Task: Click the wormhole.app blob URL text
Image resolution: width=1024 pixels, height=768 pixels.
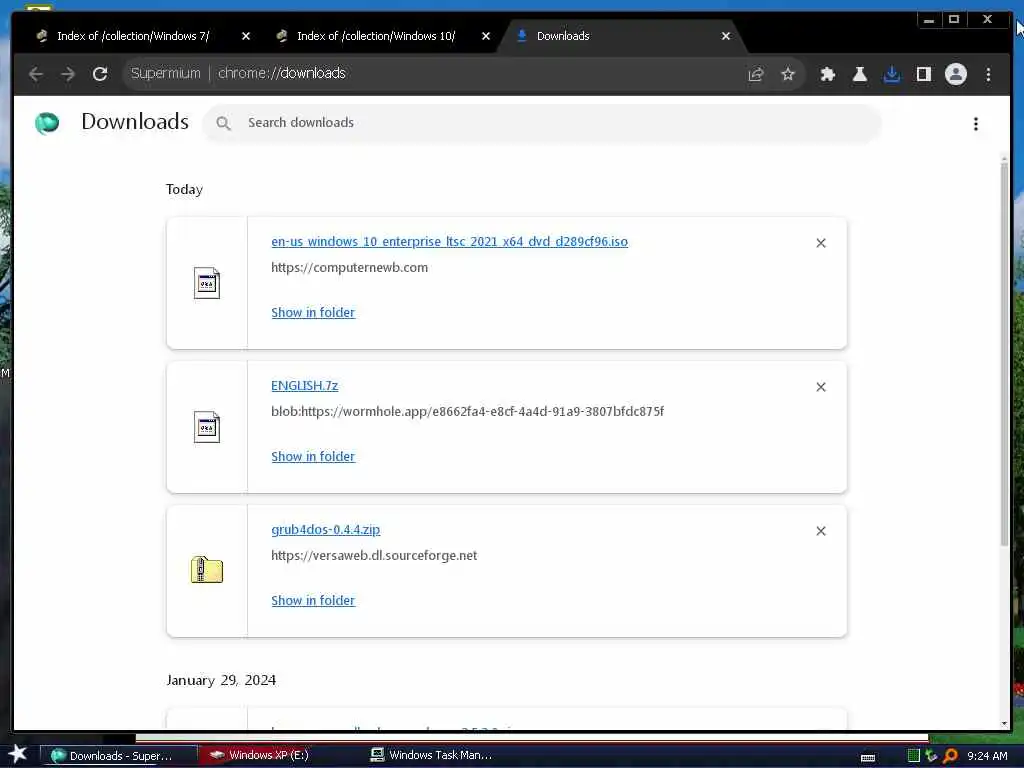Action: point(468,411)
